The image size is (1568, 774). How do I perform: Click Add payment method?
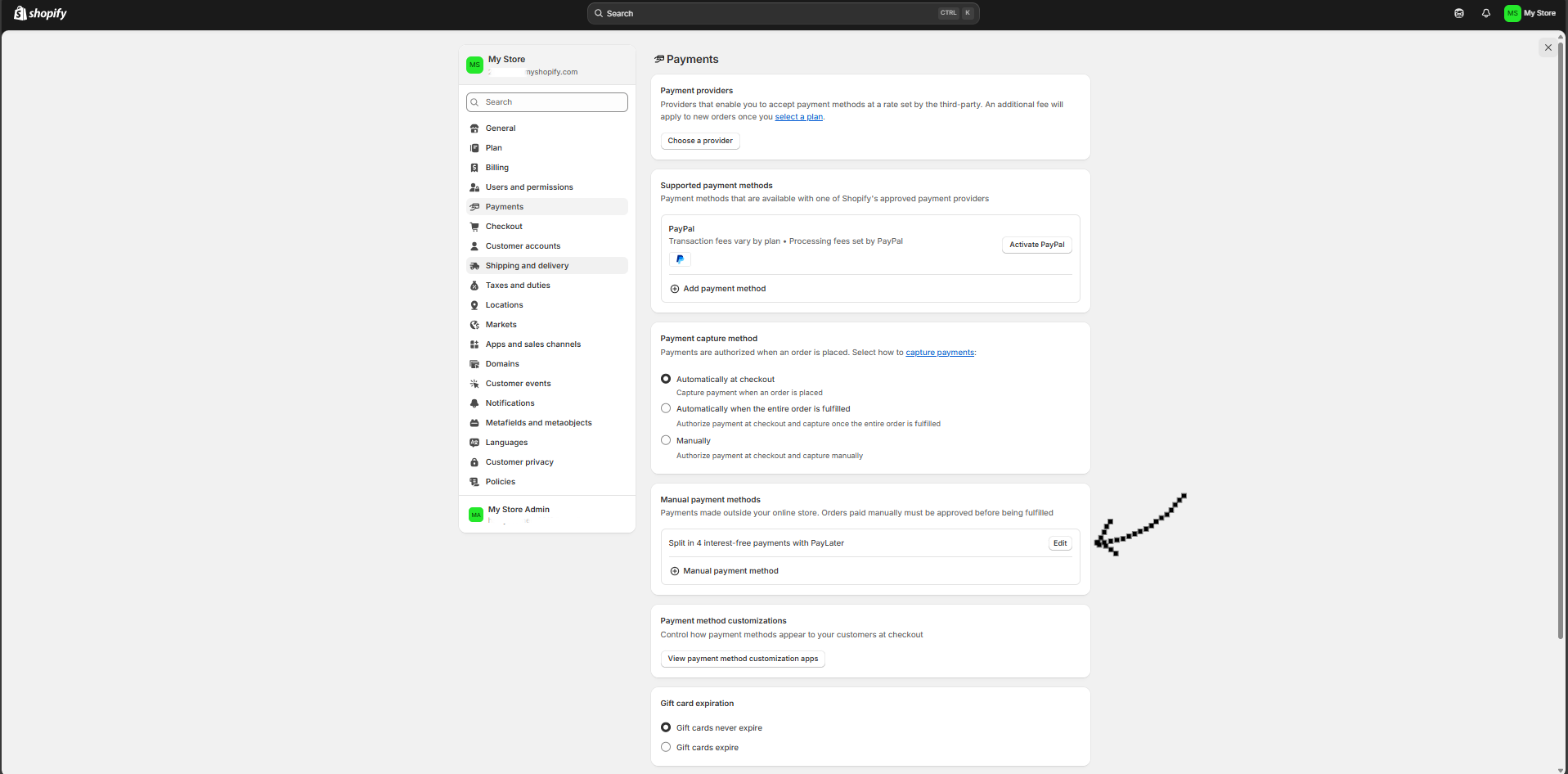point(718,289)
